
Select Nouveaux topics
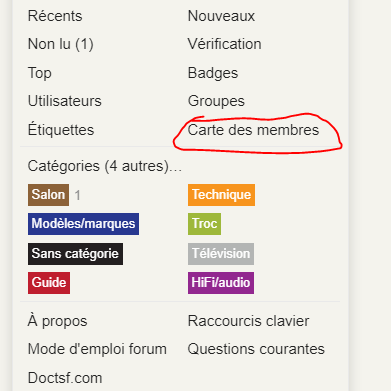(221, 16)
